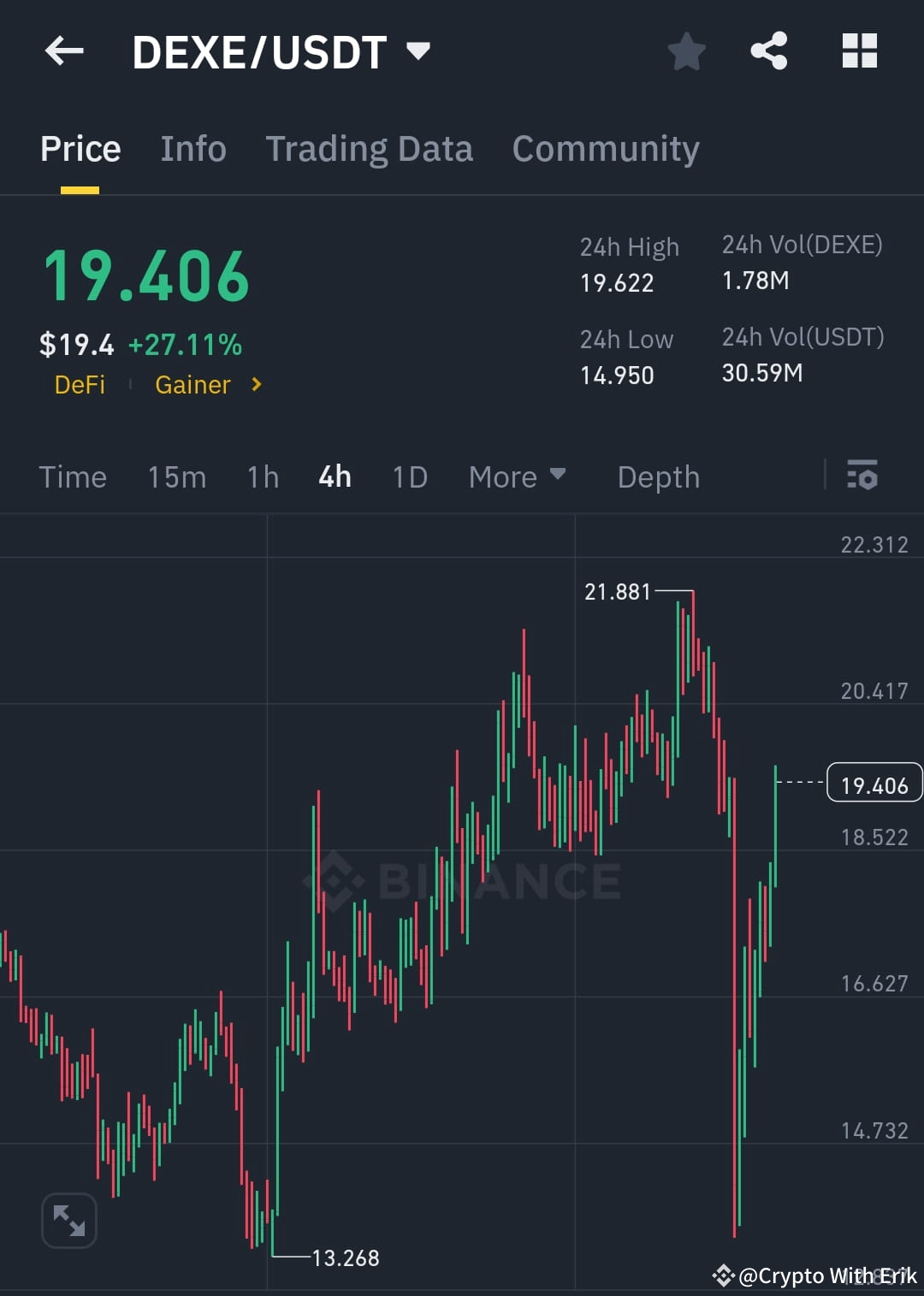Select the Info tab

[192, 148]
